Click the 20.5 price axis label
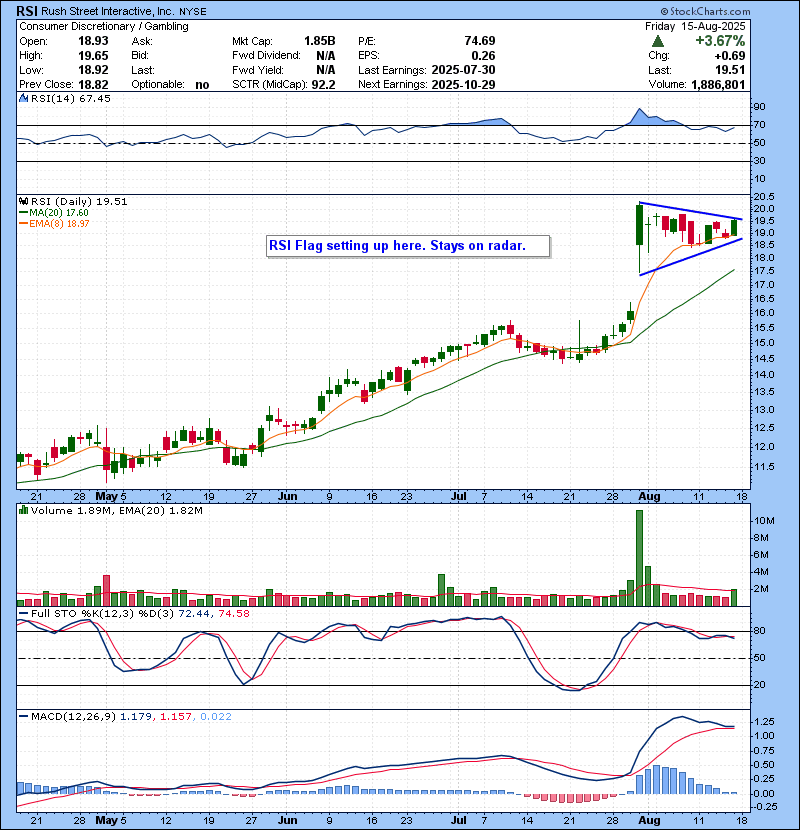800x830 pixels. point(763,196)
